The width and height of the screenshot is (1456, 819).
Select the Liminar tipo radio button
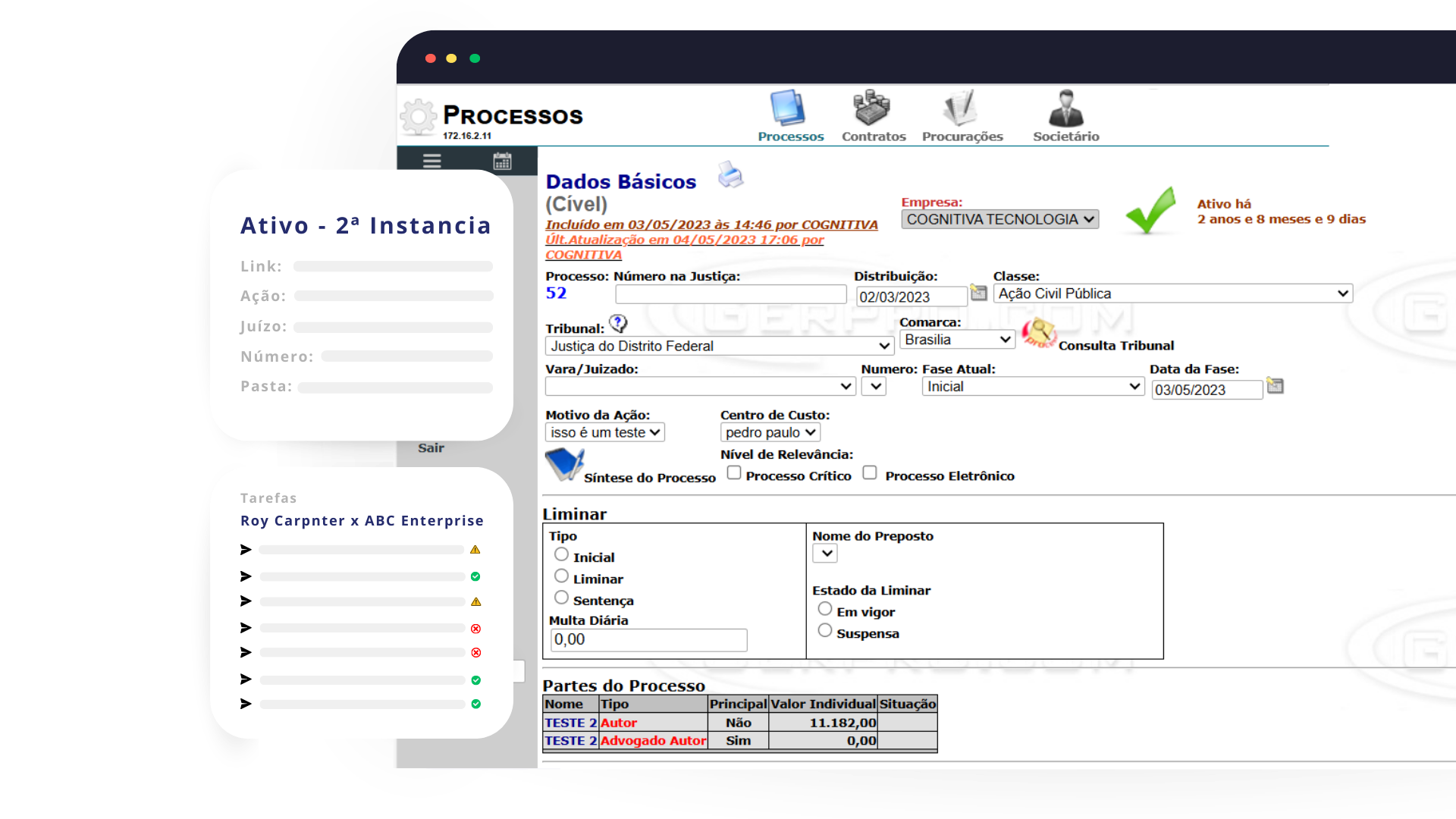561,576
